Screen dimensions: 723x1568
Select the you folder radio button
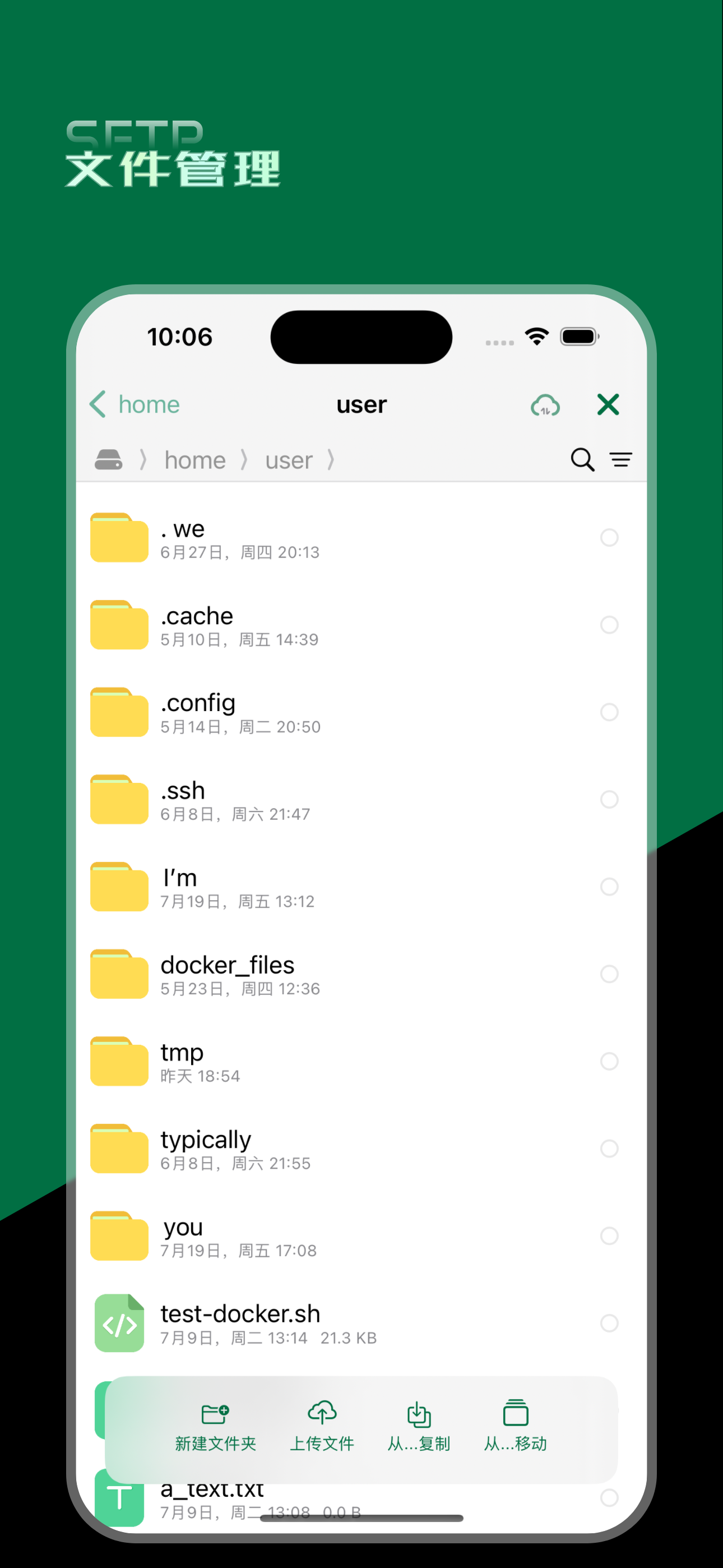[609, 1235]
